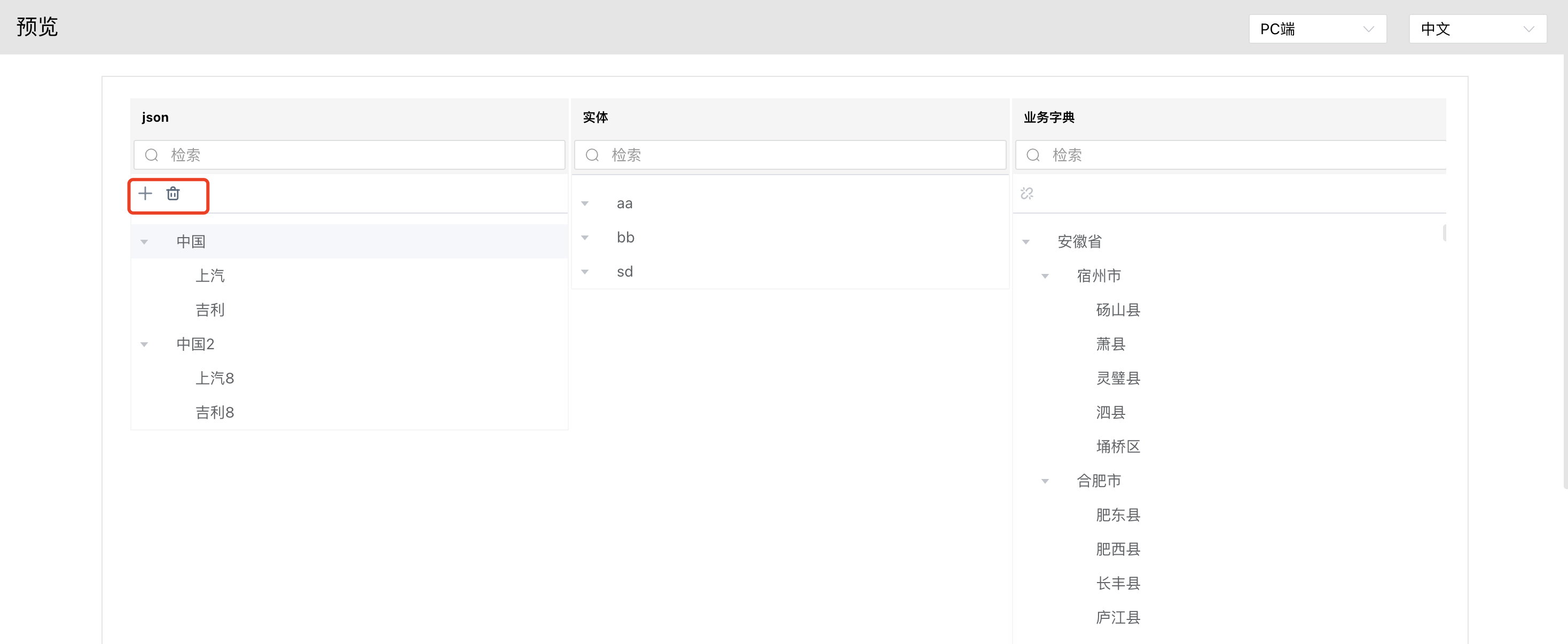This screenshot has height=644, width=1568.
Task: Collapse the 合肥市 node arrow
Action: click(1045, 481)
